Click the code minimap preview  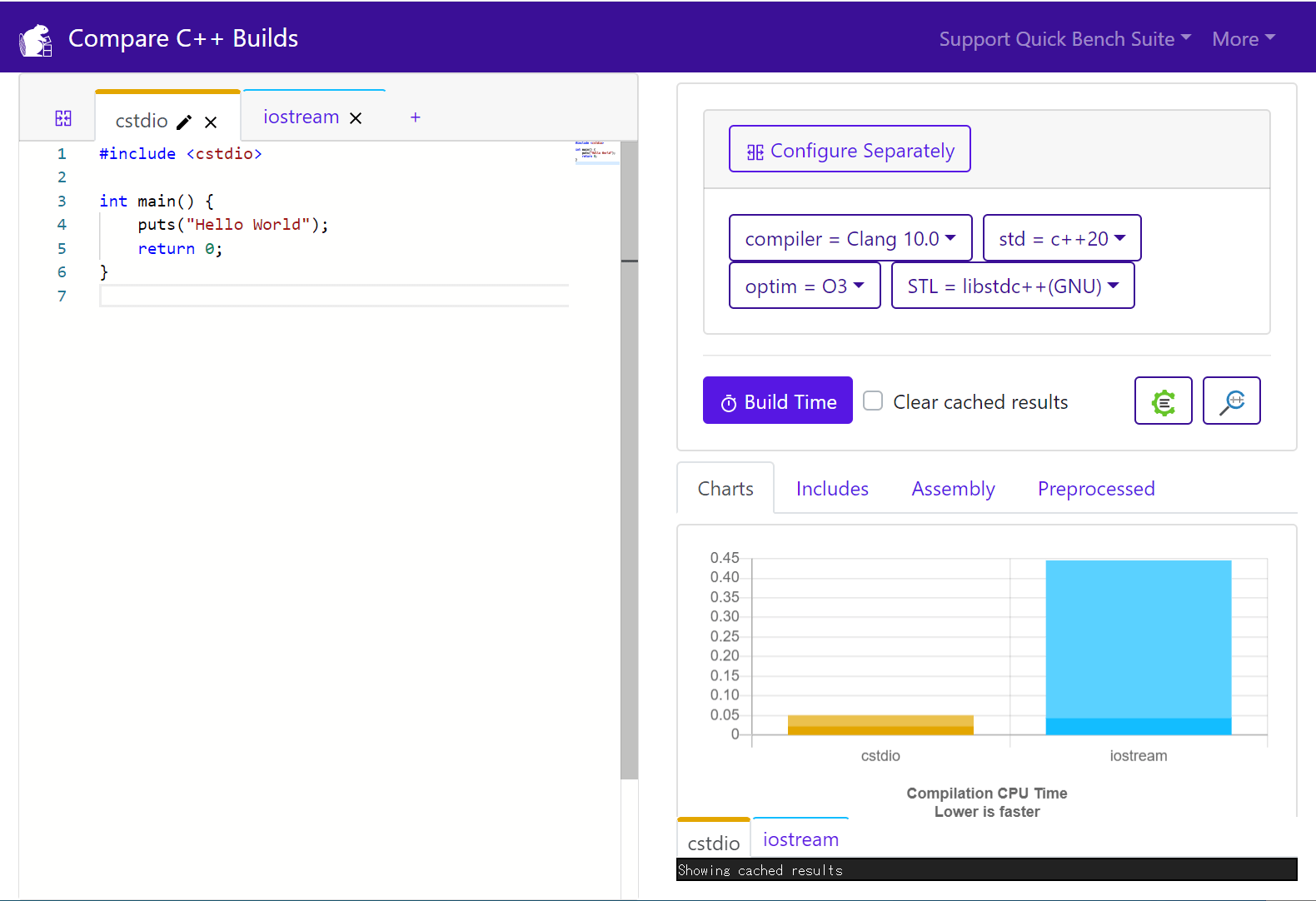pyautogui.click(x=596, y=153)
